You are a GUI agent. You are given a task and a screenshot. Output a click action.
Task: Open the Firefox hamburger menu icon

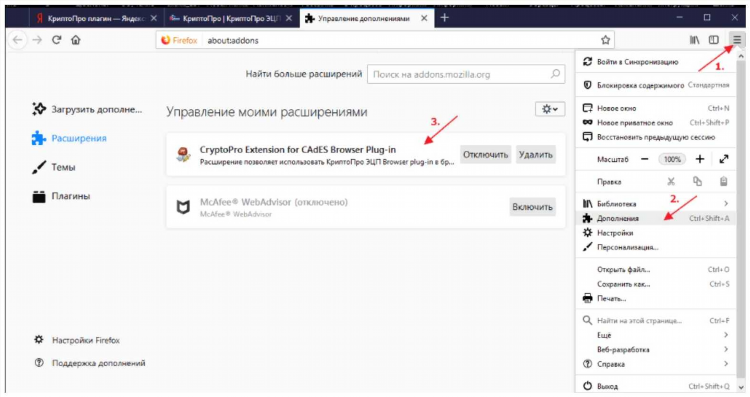(737, 40)
